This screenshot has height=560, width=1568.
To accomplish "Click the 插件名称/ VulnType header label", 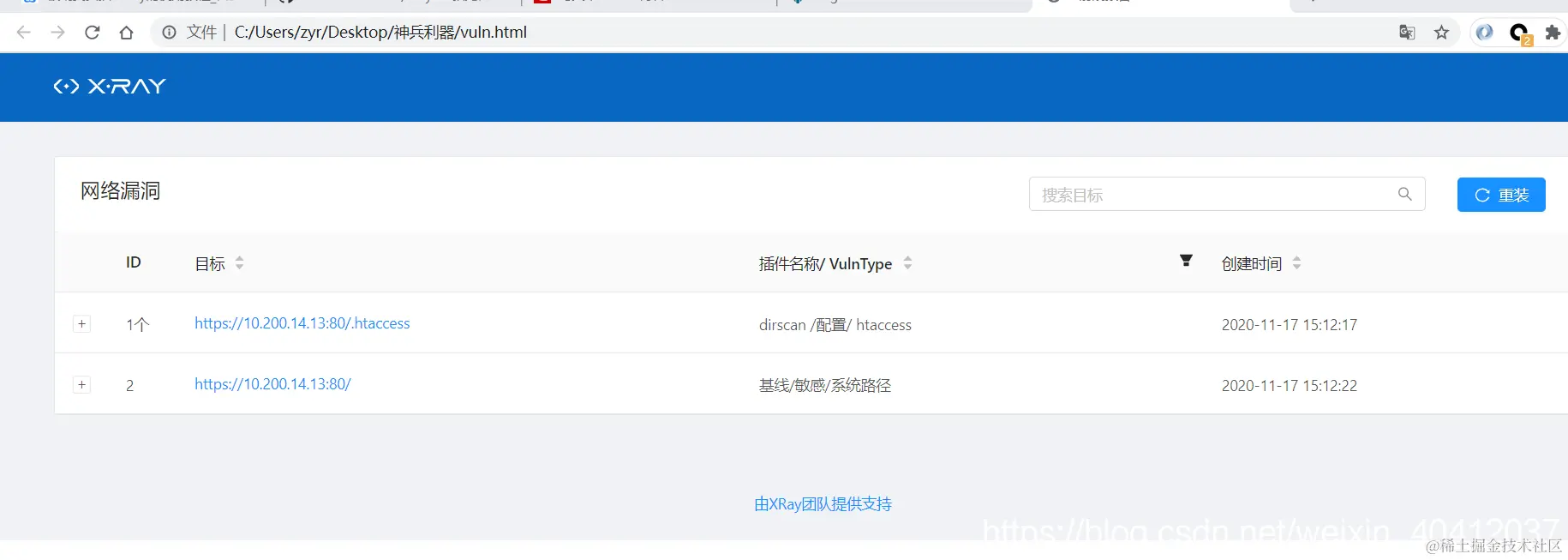I will 825,263.
